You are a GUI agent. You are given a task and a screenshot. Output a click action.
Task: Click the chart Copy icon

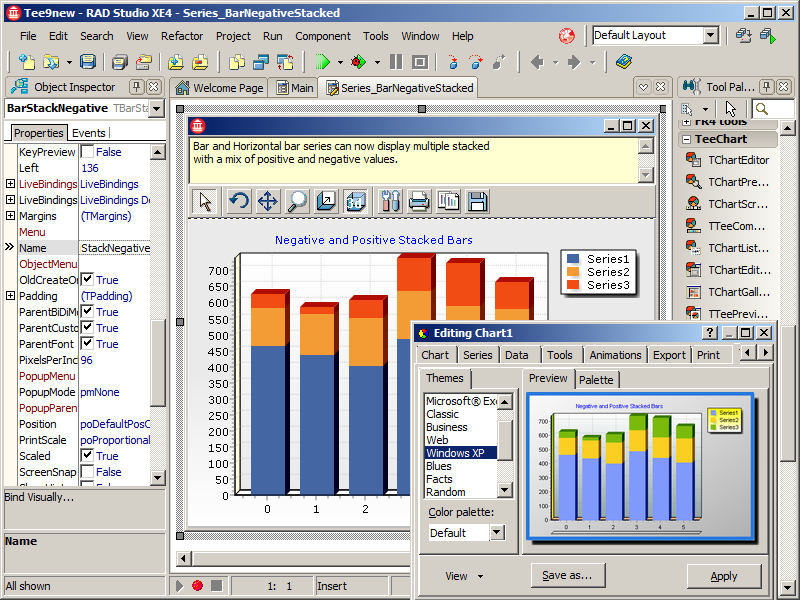tap(448, 202)
